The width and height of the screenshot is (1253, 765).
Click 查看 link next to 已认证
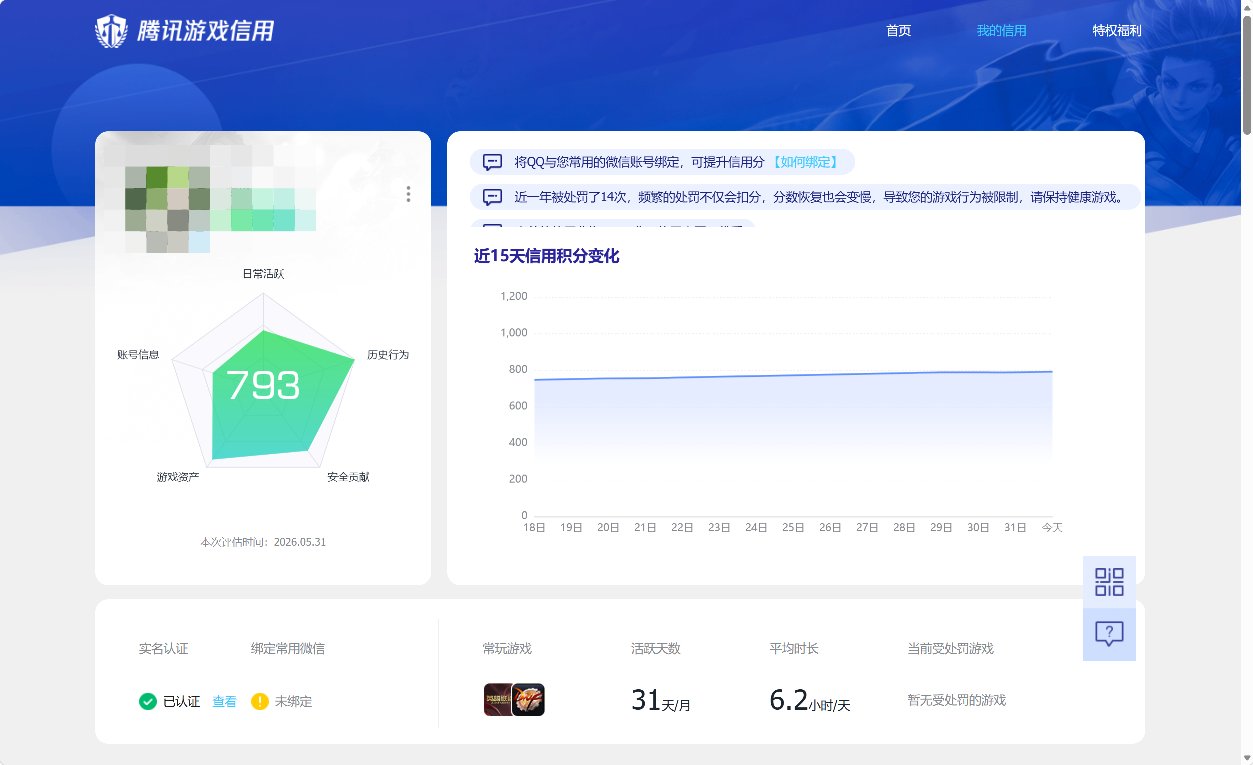[224, 702]
